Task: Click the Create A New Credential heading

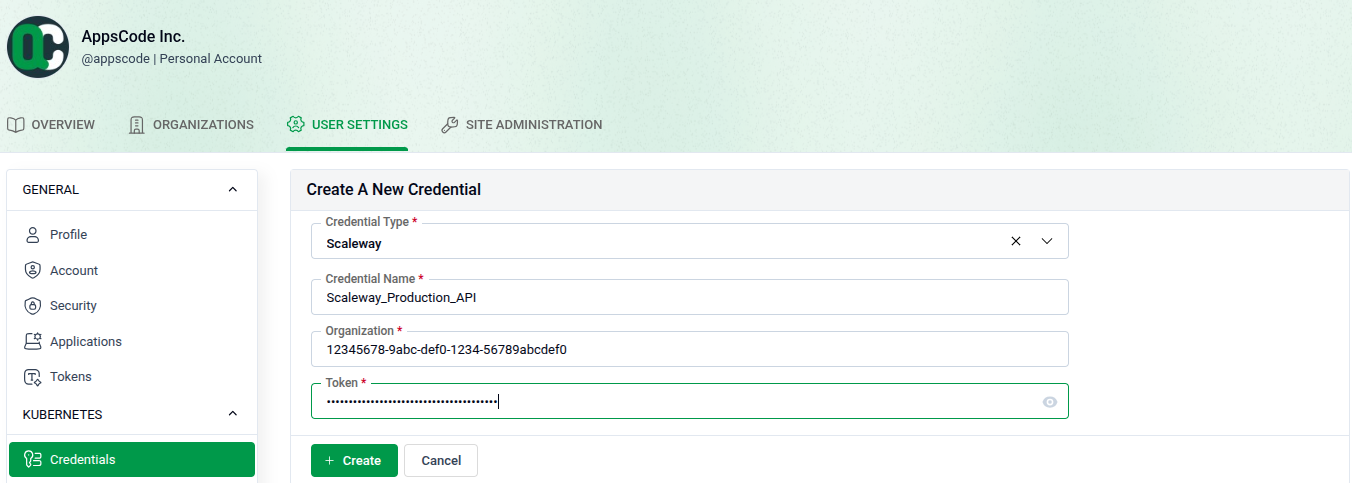Action: [x=394, y=189]
